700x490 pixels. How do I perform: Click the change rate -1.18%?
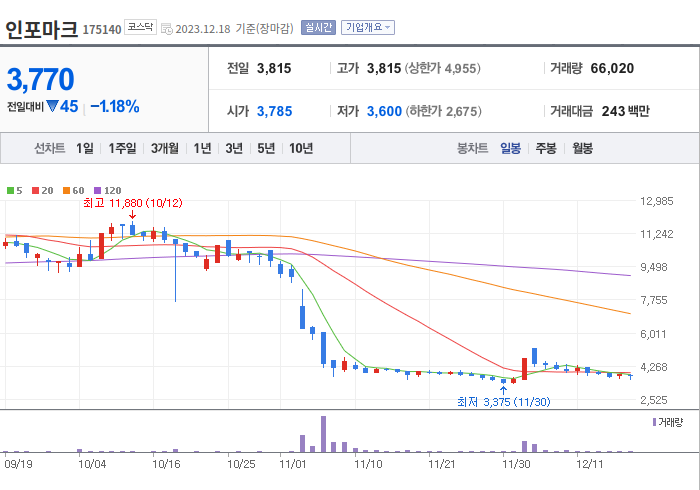coord(115,107)
